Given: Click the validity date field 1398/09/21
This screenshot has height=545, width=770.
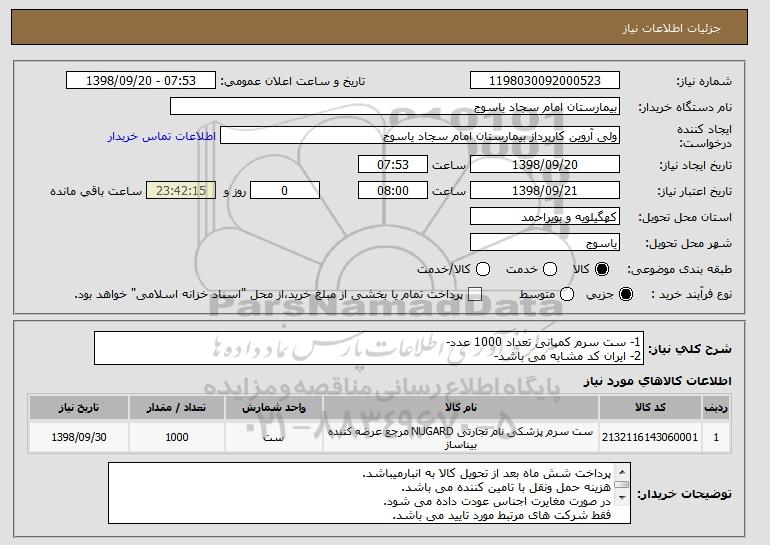Looking at the screenshot, I should [x=545, y=191].
